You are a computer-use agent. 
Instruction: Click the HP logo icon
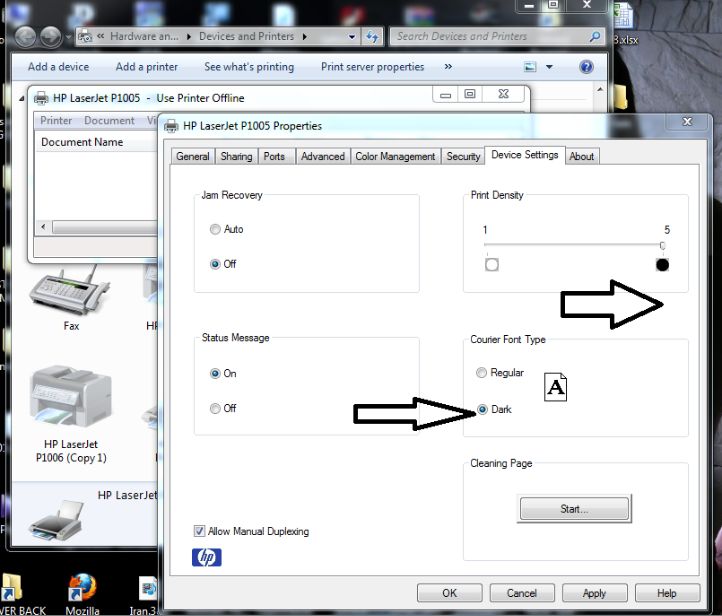[x=206, y=557]
